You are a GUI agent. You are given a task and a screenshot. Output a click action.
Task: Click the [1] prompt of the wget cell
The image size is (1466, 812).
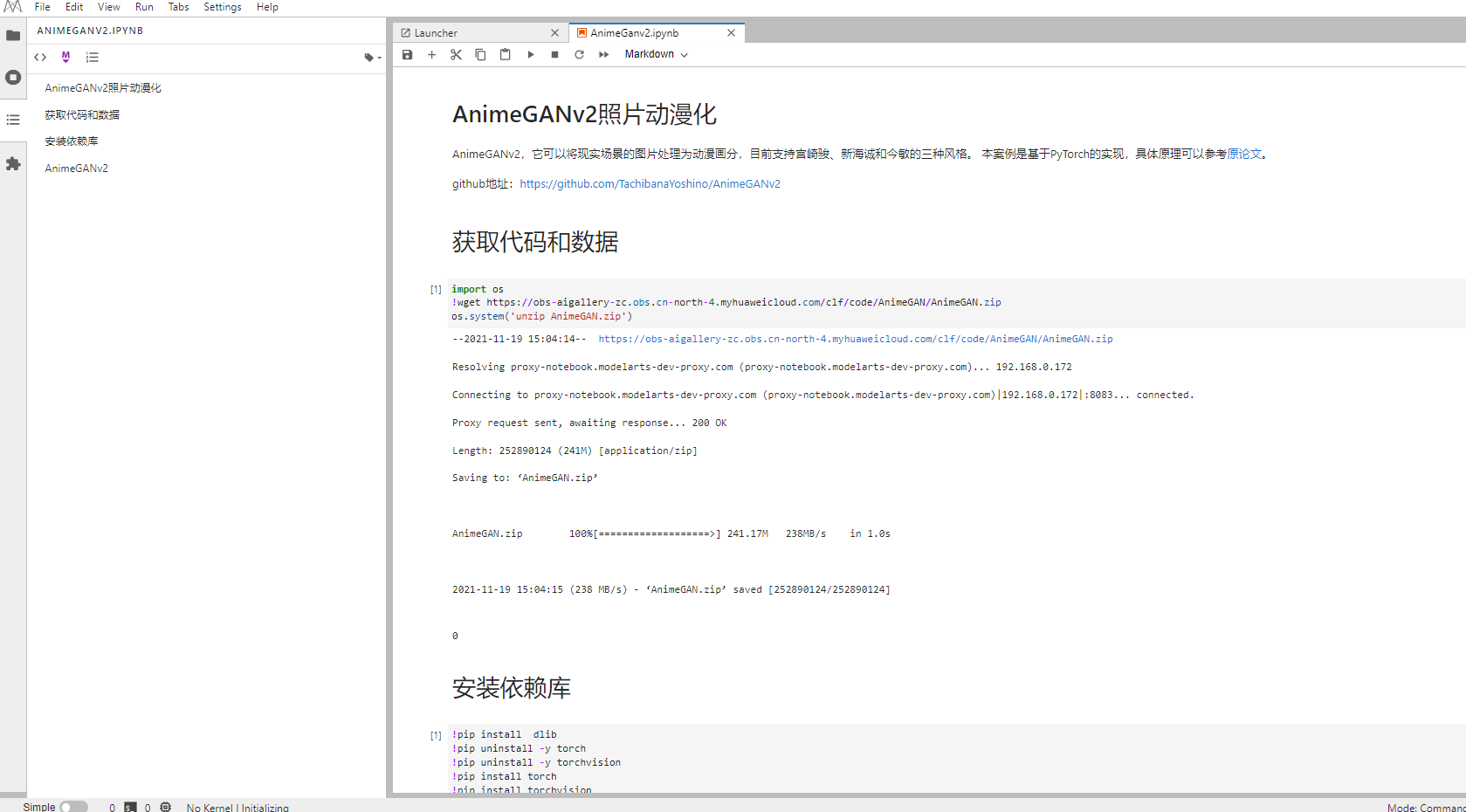click(x=436, y=289)
